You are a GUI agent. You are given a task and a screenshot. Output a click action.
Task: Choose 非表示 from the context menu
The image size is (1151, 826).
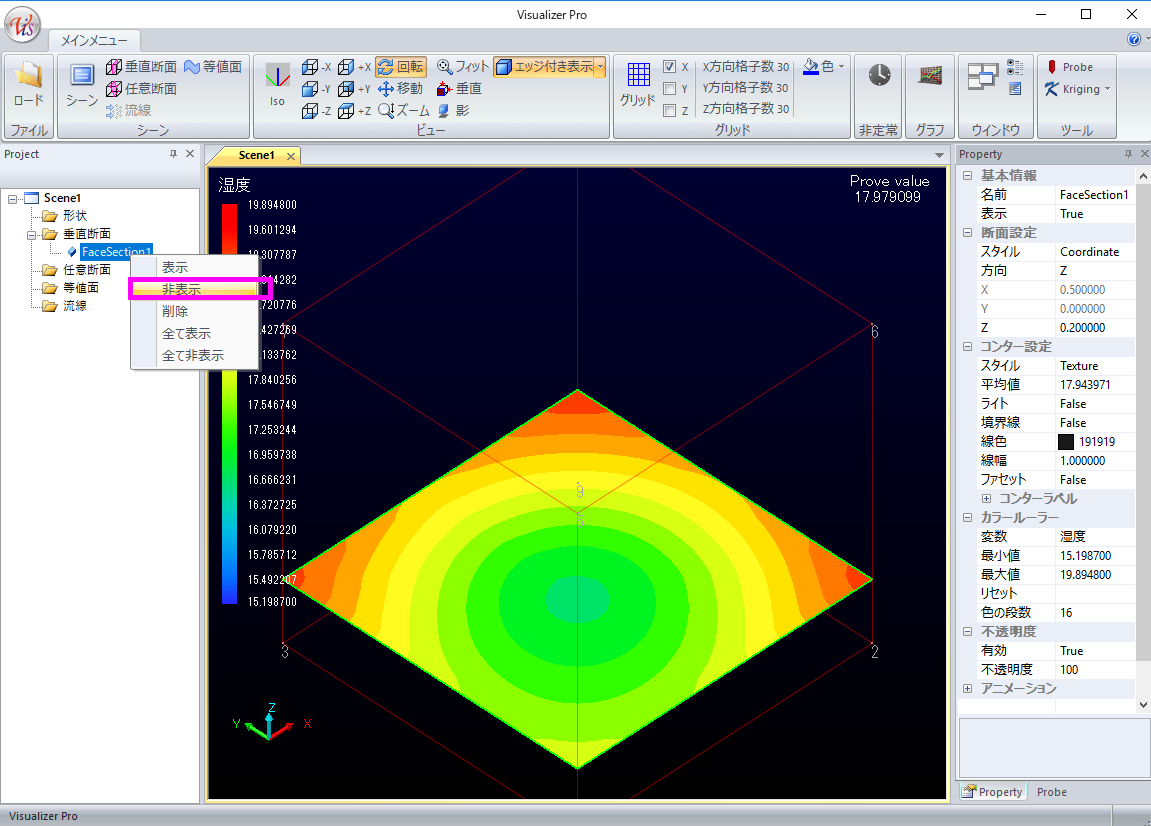[181, 290]
